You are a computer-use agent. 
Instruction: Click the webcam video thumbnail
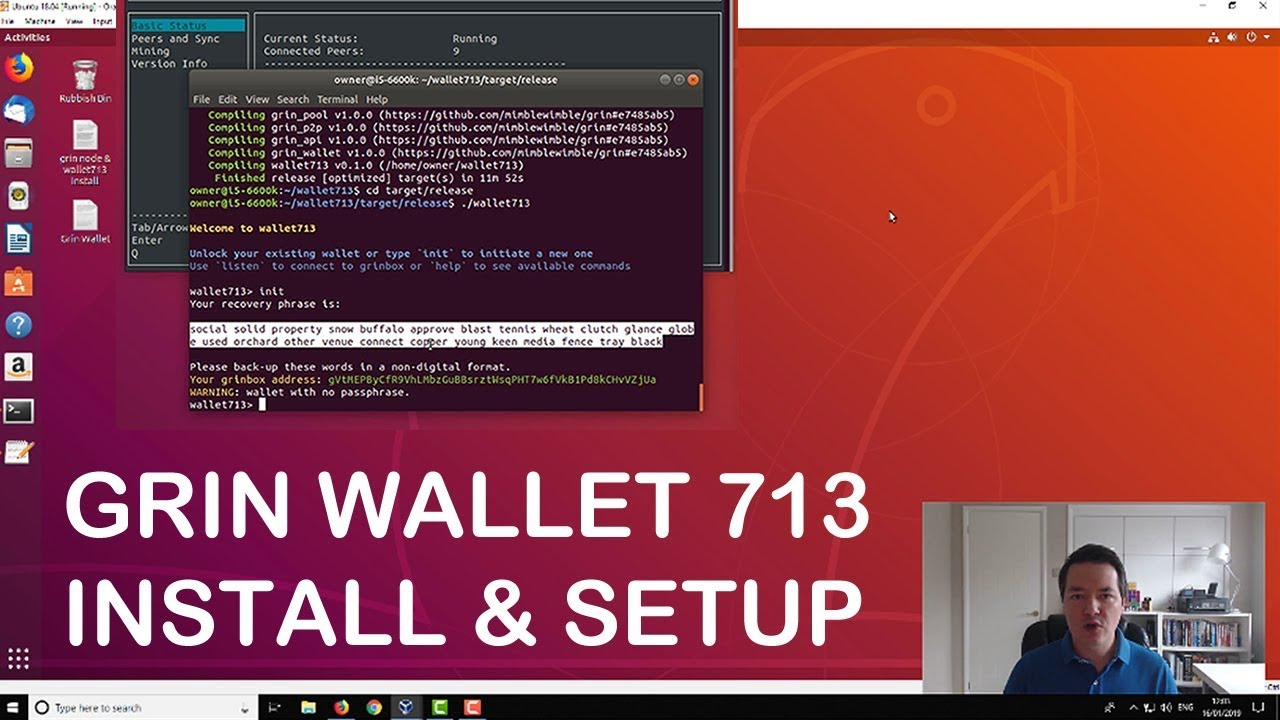[x=1094, y=597]
